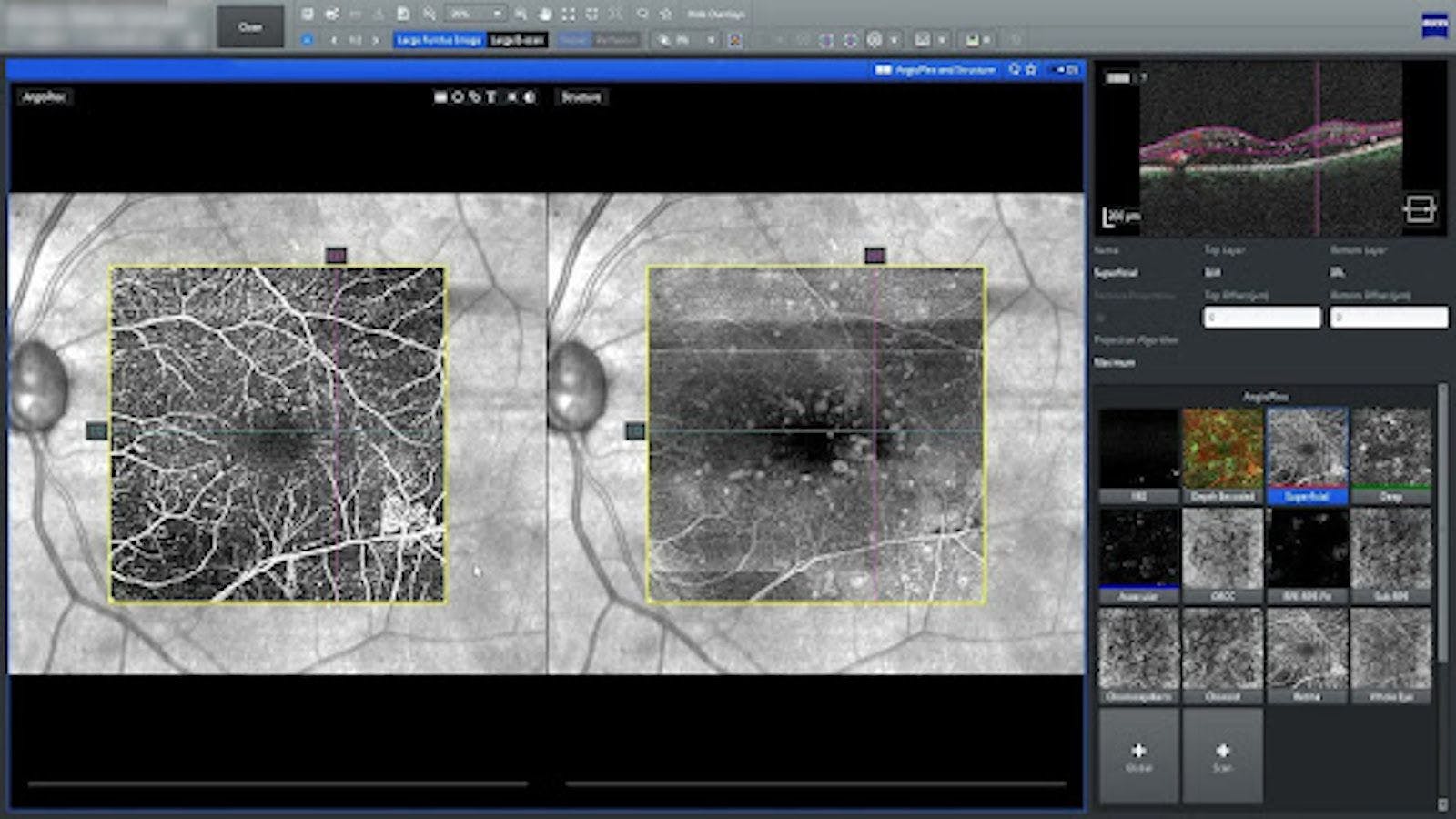Click the rectangle icon in AngioPlex overlay tools
Screen dimensions: 1456x819
[440, 96]
